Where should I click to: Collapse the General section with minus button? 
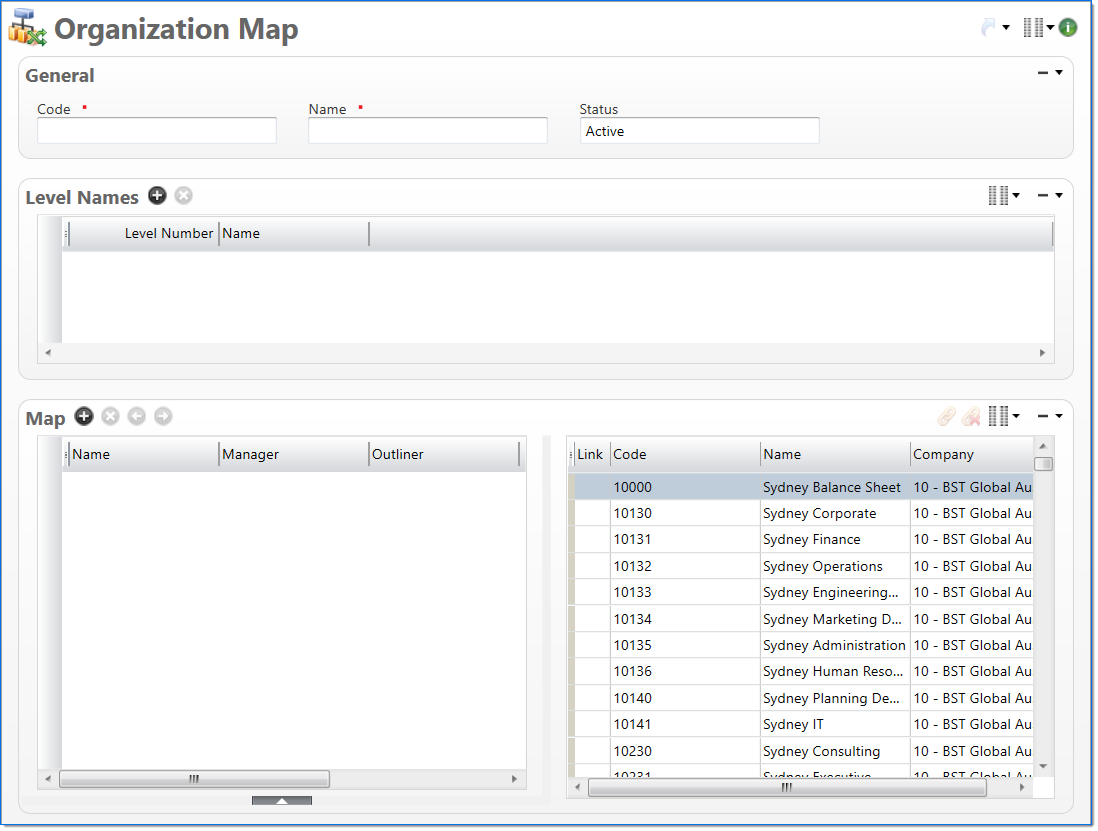pos(1043,73)
